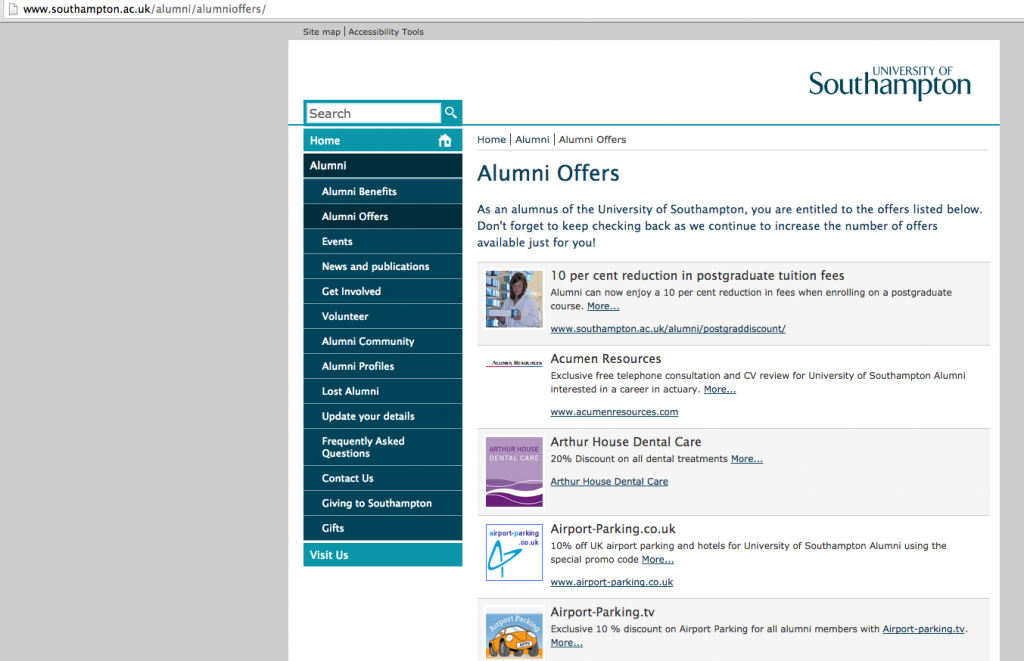This screenshot has height=661, width=1024.
Task: Click the page icon in address bar
Action: tap(12, 9)
